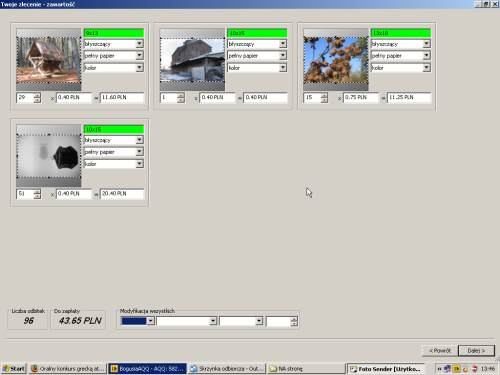Click green size label of the fourth photo

[114, 129]
